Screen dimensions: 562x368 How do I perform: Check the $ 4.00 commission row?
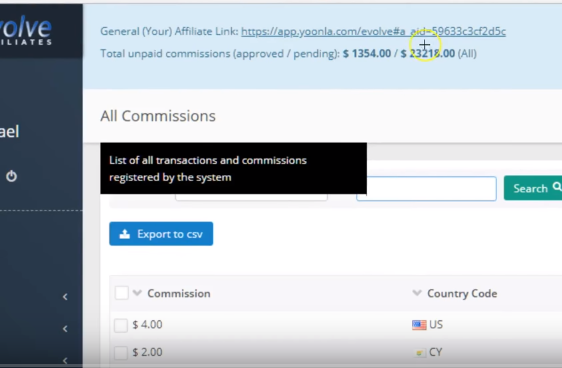(121, 325)
